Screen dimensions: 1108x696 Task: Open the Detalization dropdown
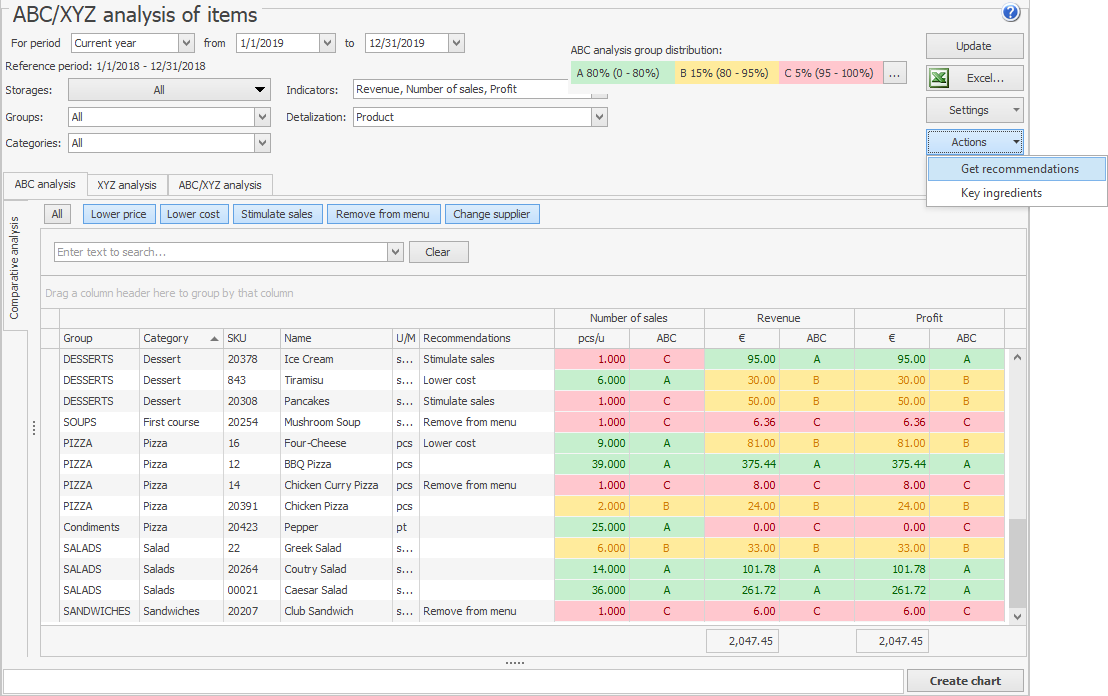(599, 117)
